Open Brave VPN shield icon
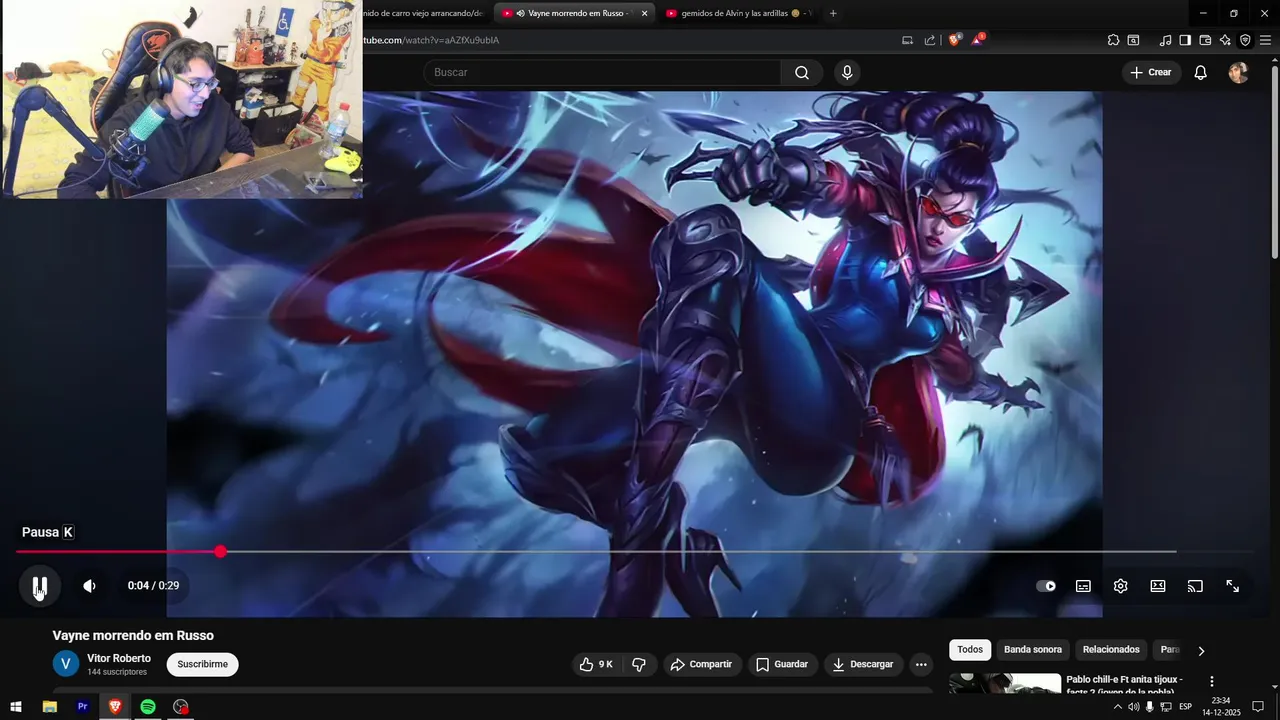Image resolution: width=1280 pixels, height=720 pixels. (1245, 40)
